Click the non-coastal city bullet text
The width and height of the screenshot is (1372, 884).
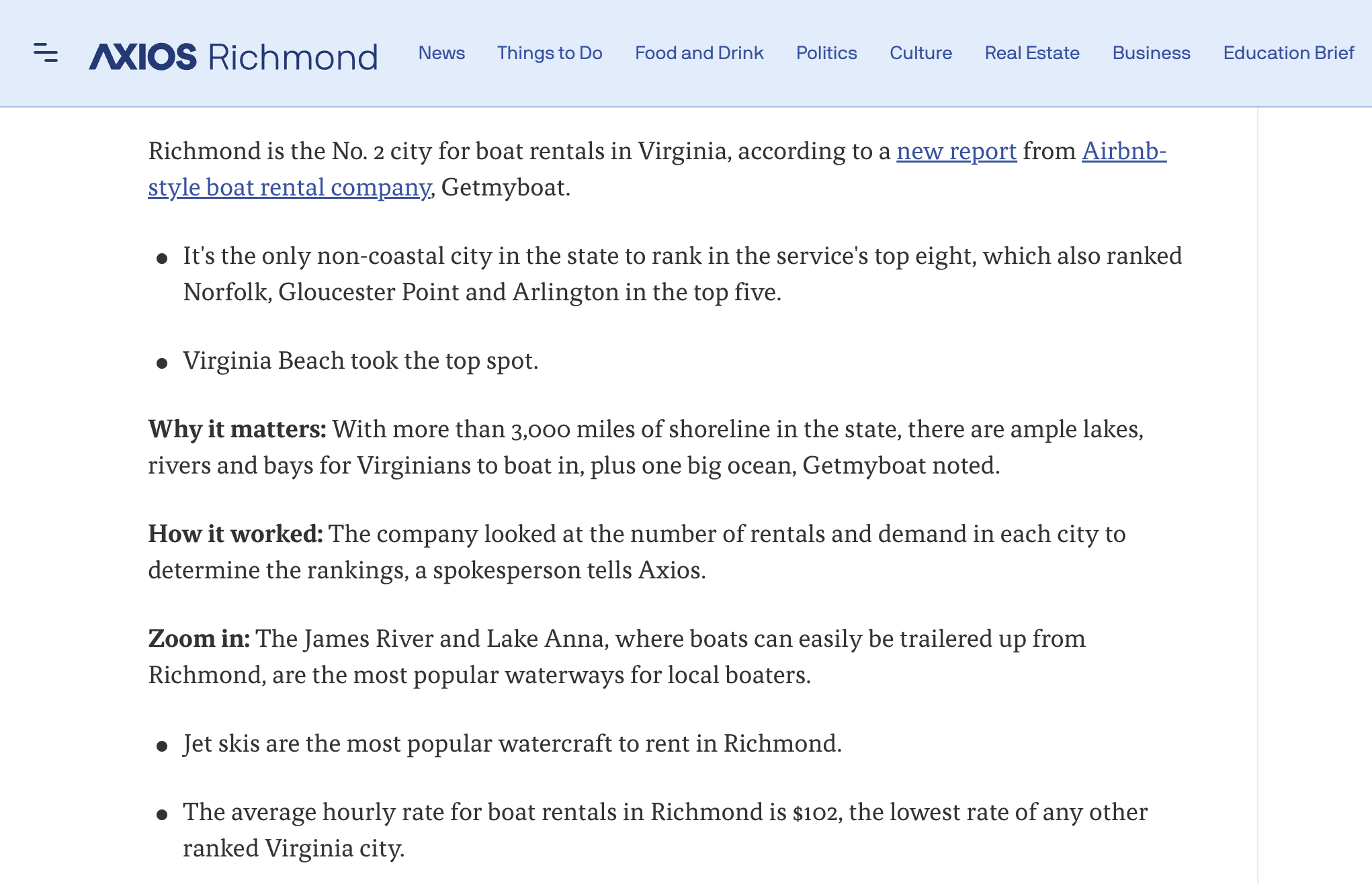point(682,256)
